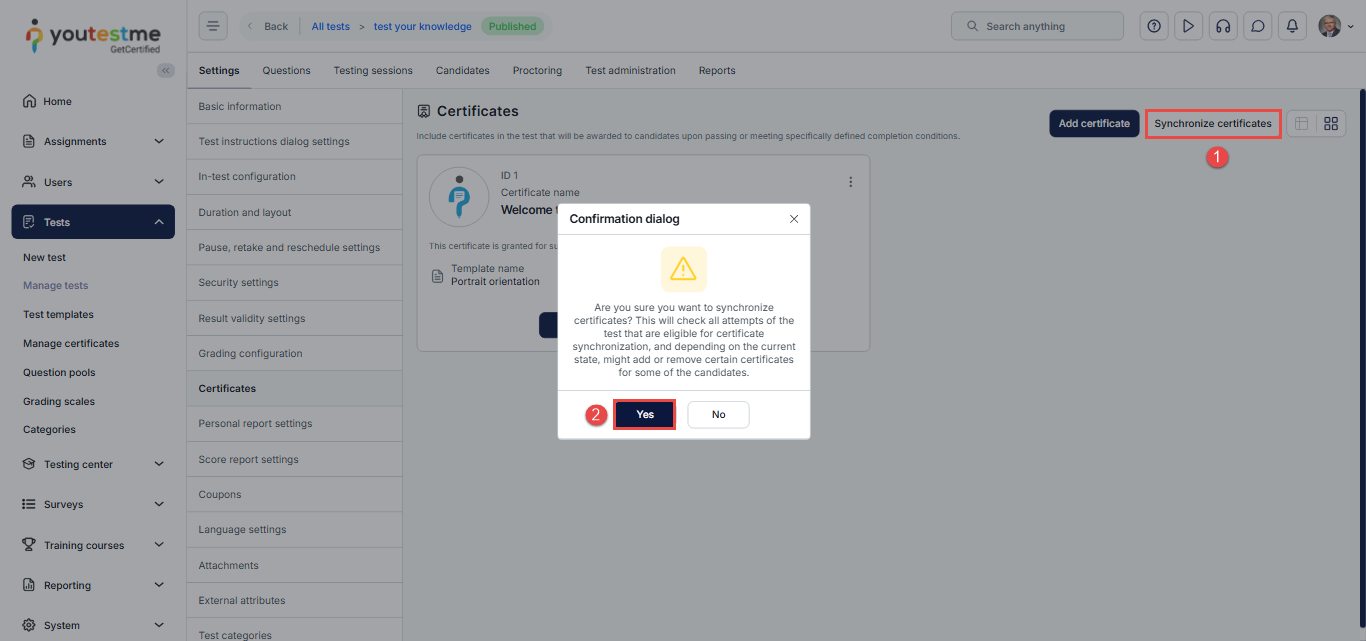Open Manage certificates in sidebar
Viewport: 1366px width, 641px height.
point(71,343)
